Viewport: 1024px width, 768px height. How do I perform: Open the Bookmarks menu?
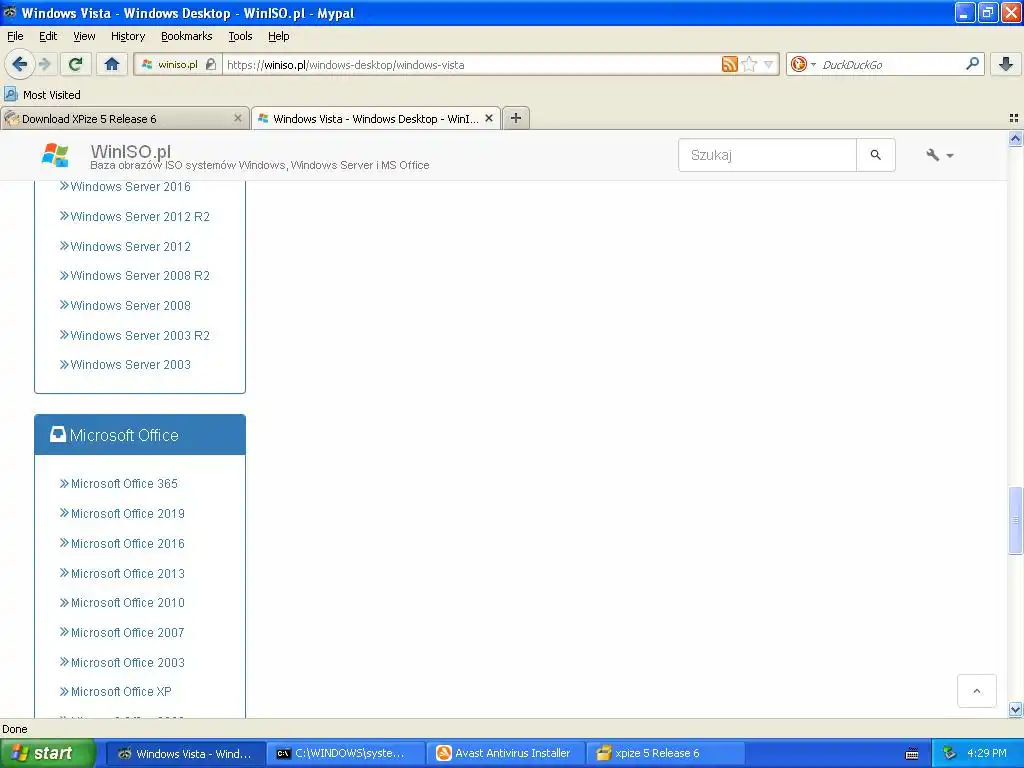coord(186,36)
